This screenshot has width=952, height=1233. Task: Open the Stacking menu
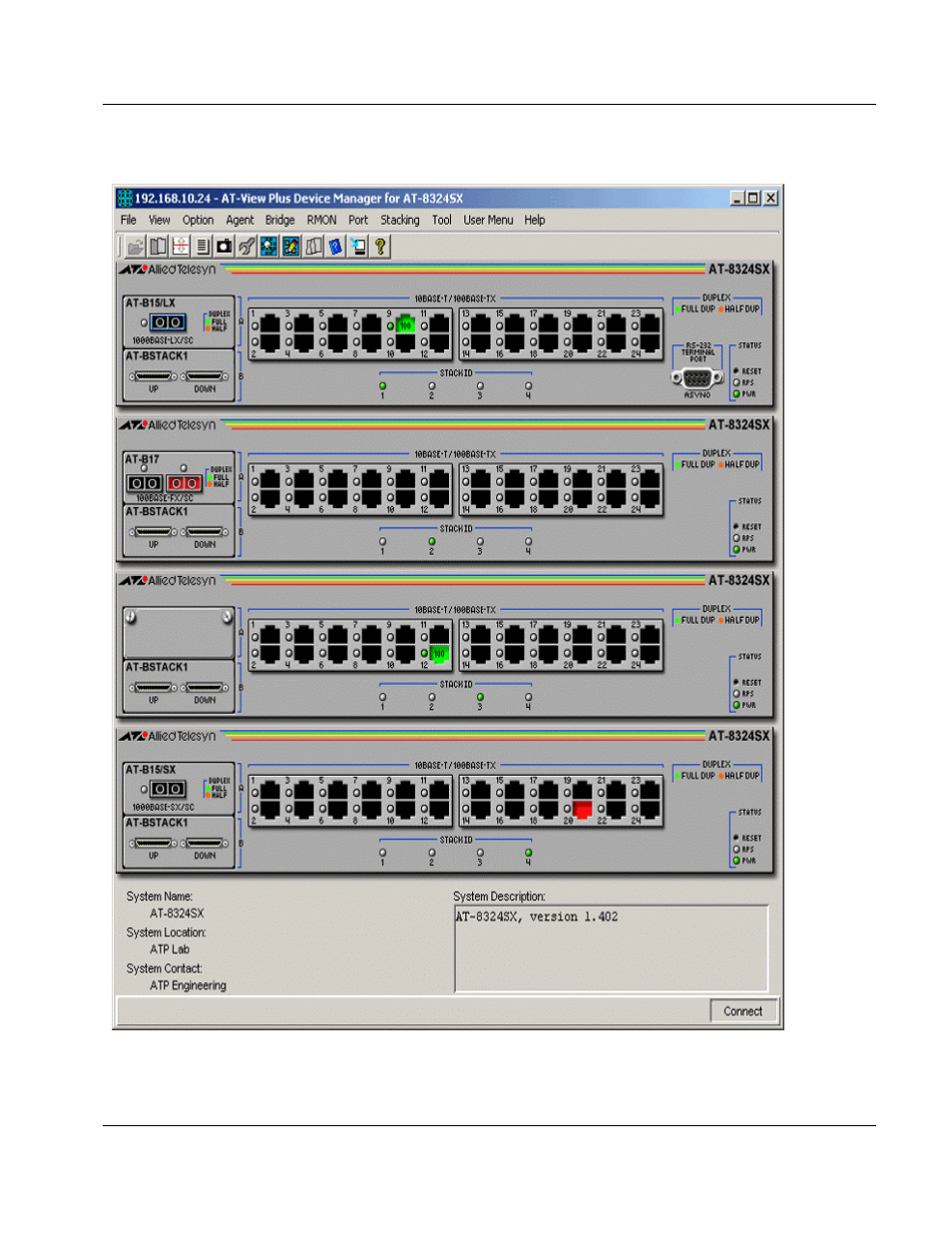tap(399, 220)
